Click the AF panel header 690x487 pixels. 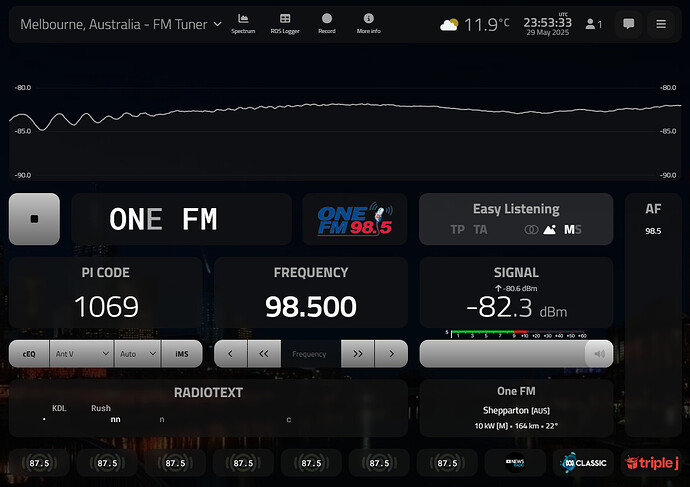(653, 209)
